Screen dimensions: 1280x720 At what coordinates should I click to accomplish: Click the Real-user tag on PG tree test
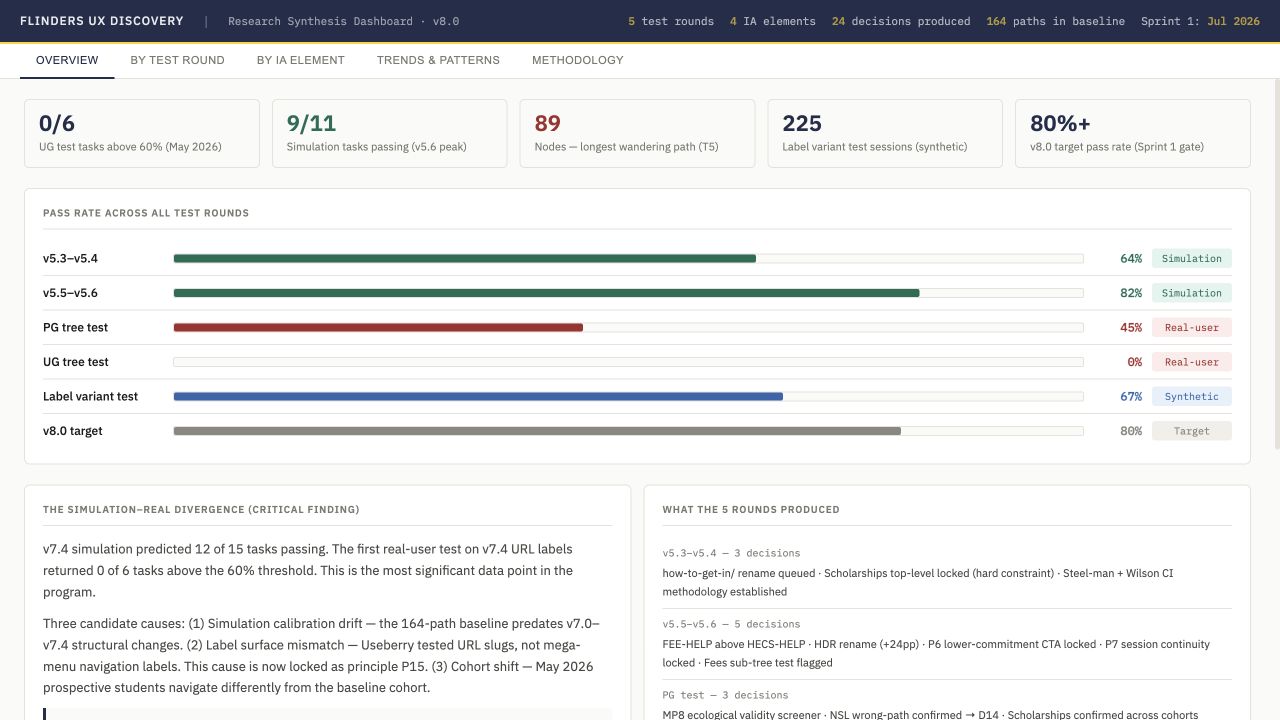(x=1192, y=328)
